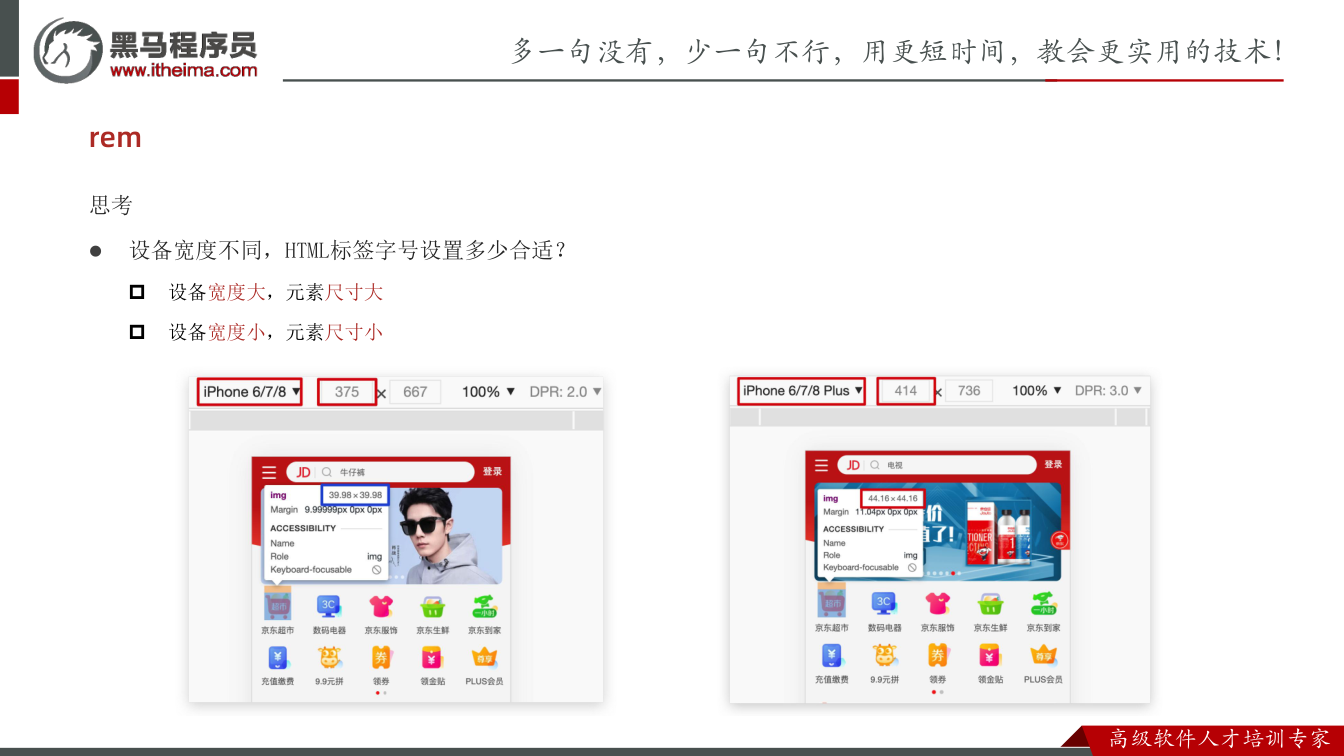Tap 9.9元拼 icon in the 414-wide preview
This screenshot has height=756, width=1344.
(x=884, y=656)
